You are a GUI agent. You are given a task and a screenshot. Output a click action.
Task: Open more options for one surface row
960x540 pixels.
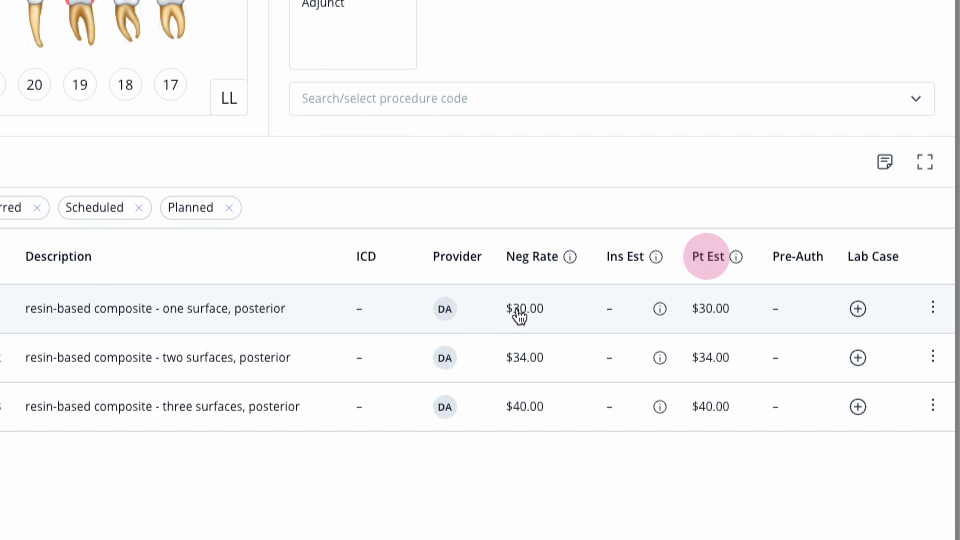[932, 307]
